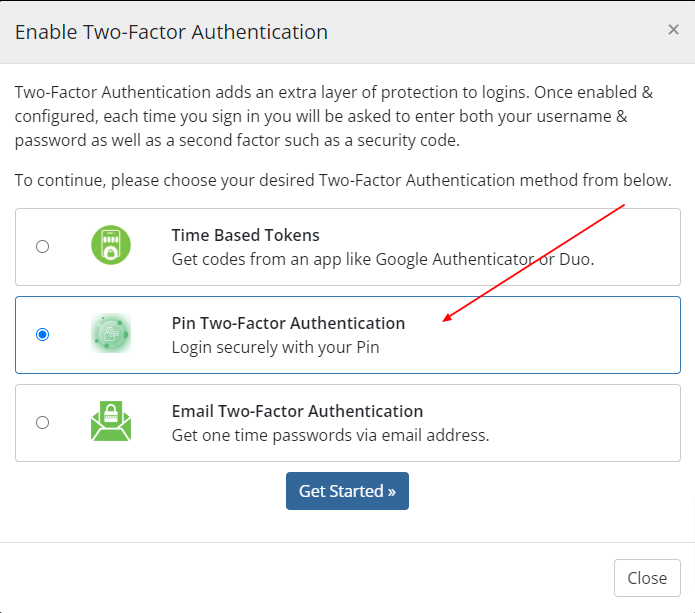Image resolution: width=695 pixels, height=613 pixels.
Task: Click the Enable Two-Factor Authentication header title
Action: [171, 32]
